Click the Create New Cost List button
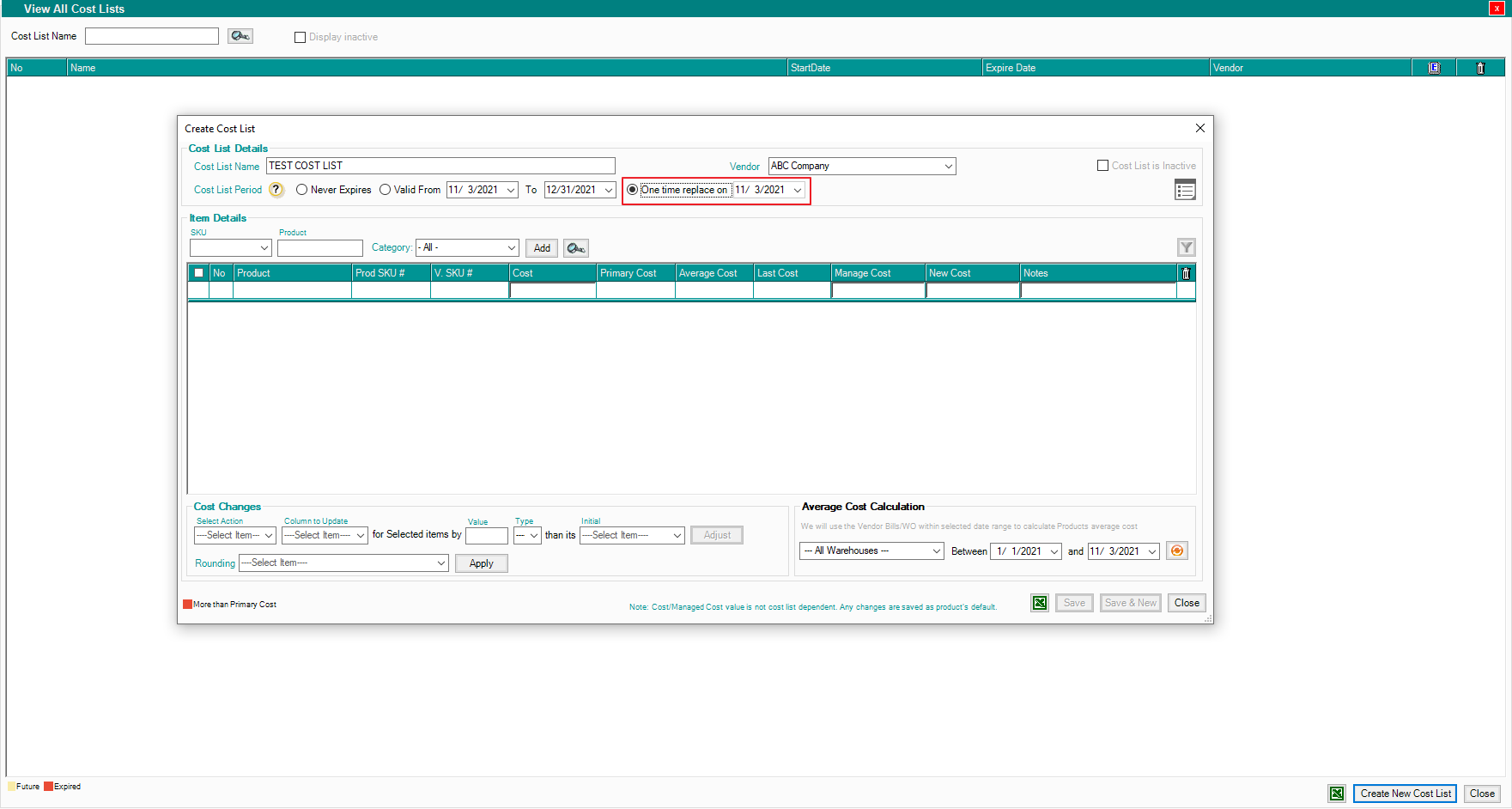Viewport: 1512px width, 809px height. click(x=1405, y=794)
